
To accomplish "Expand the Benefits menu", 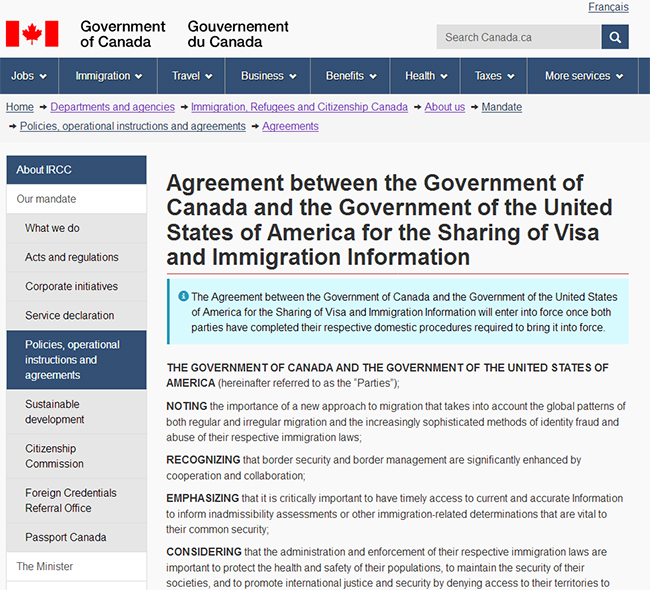I will point(351,76).
